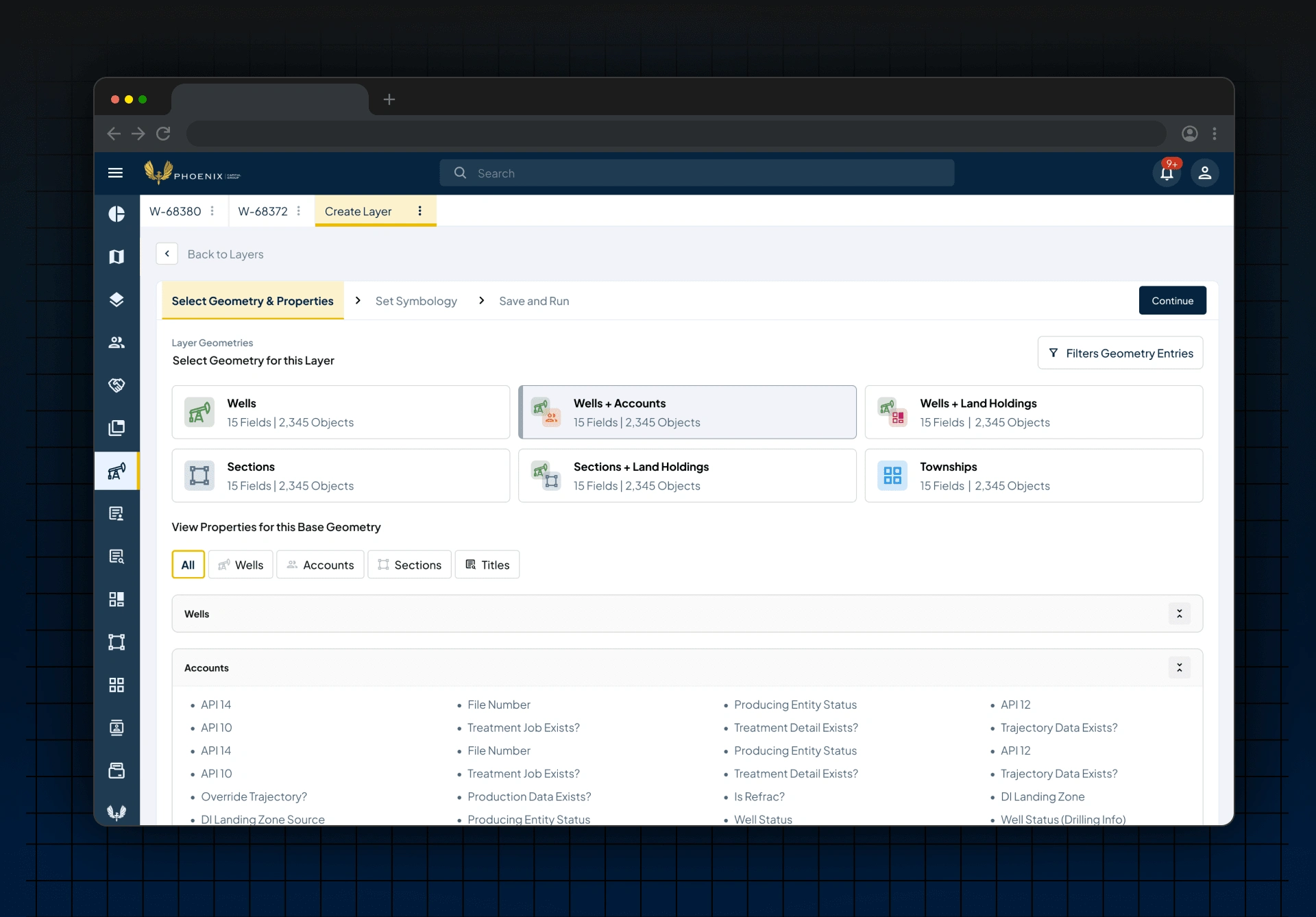Toggle the All properties filter tab
Image resolution: width=1316 pixels, height=917 pixels.
187,564
